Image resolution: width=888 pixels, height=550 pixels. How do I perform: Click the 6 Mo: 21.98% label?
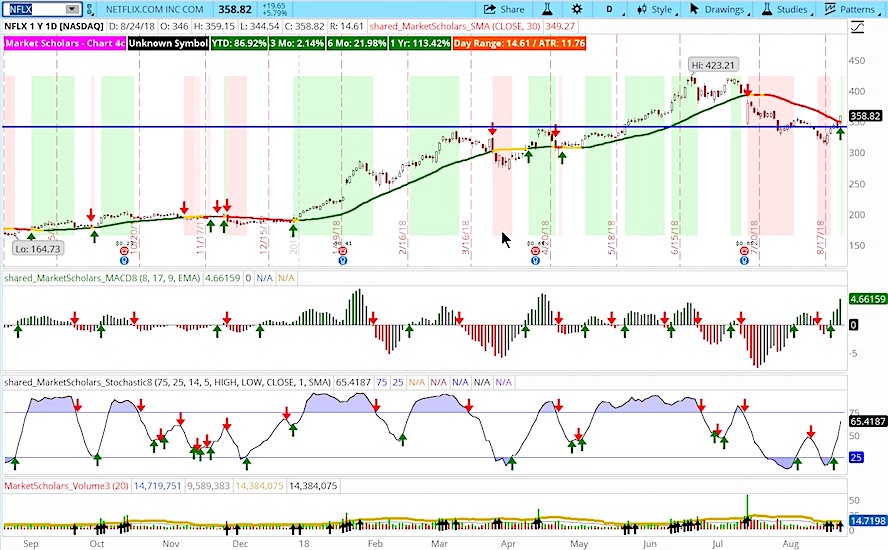coord(357,43)
